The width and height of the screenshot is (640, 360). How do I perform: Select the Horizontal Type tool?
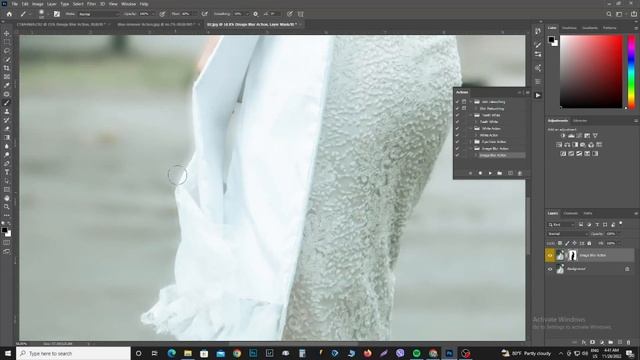click(7, 172)
